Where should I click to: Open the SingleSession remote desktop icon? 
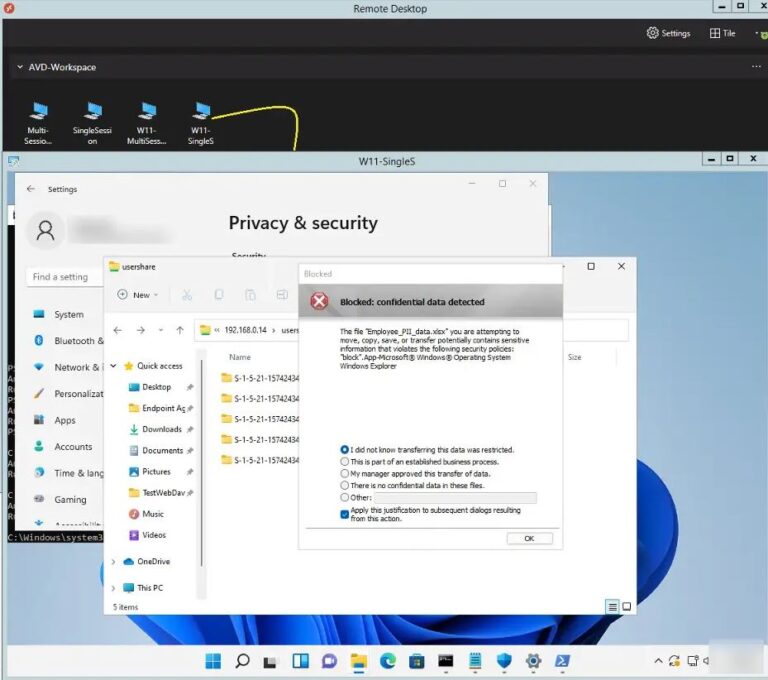coord(92,123)
